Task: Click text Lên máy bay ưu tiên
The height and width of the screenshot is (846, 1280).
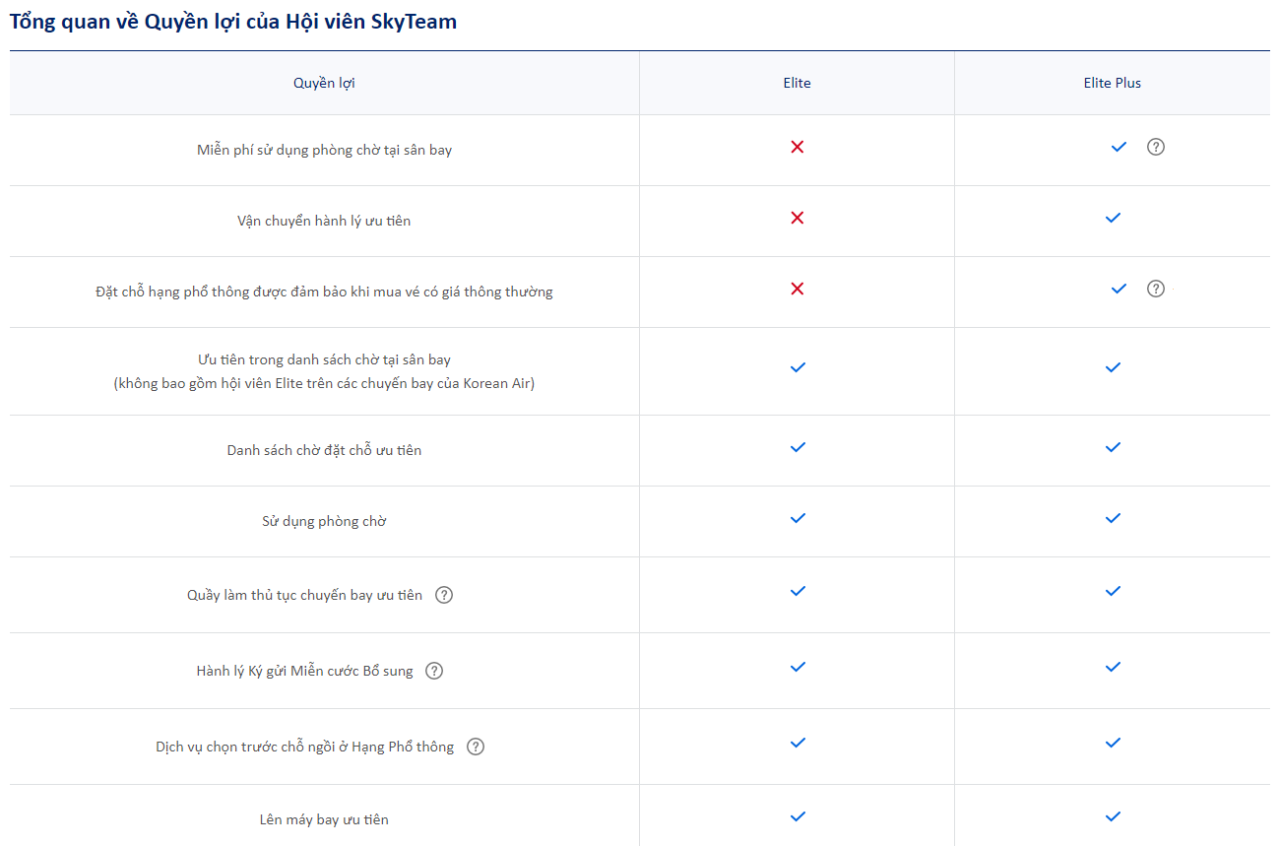Action: 324,820
